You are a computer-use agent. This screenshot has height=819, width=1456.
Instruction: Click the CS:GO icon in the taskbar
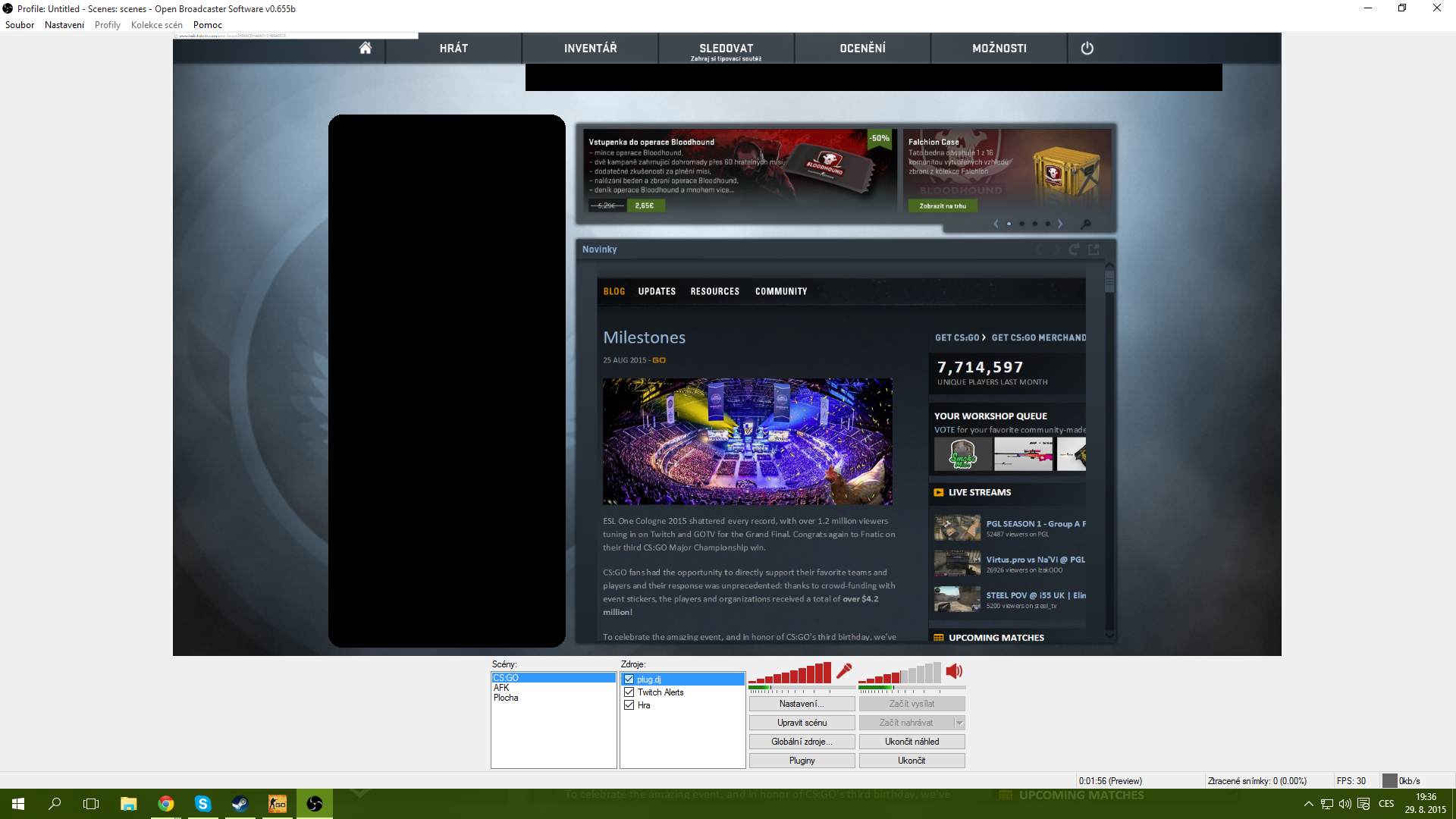[278, 804]
